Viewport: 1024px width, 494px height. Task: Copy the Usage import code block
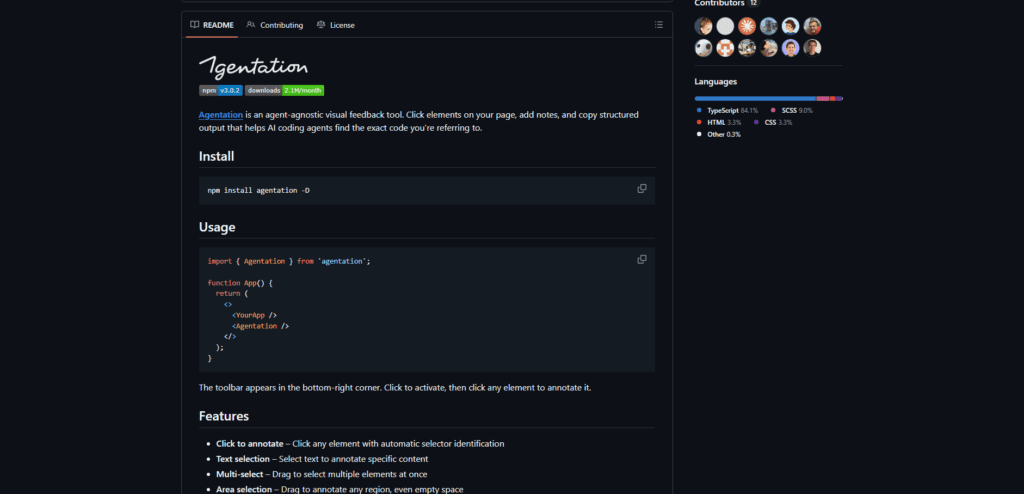642,259
